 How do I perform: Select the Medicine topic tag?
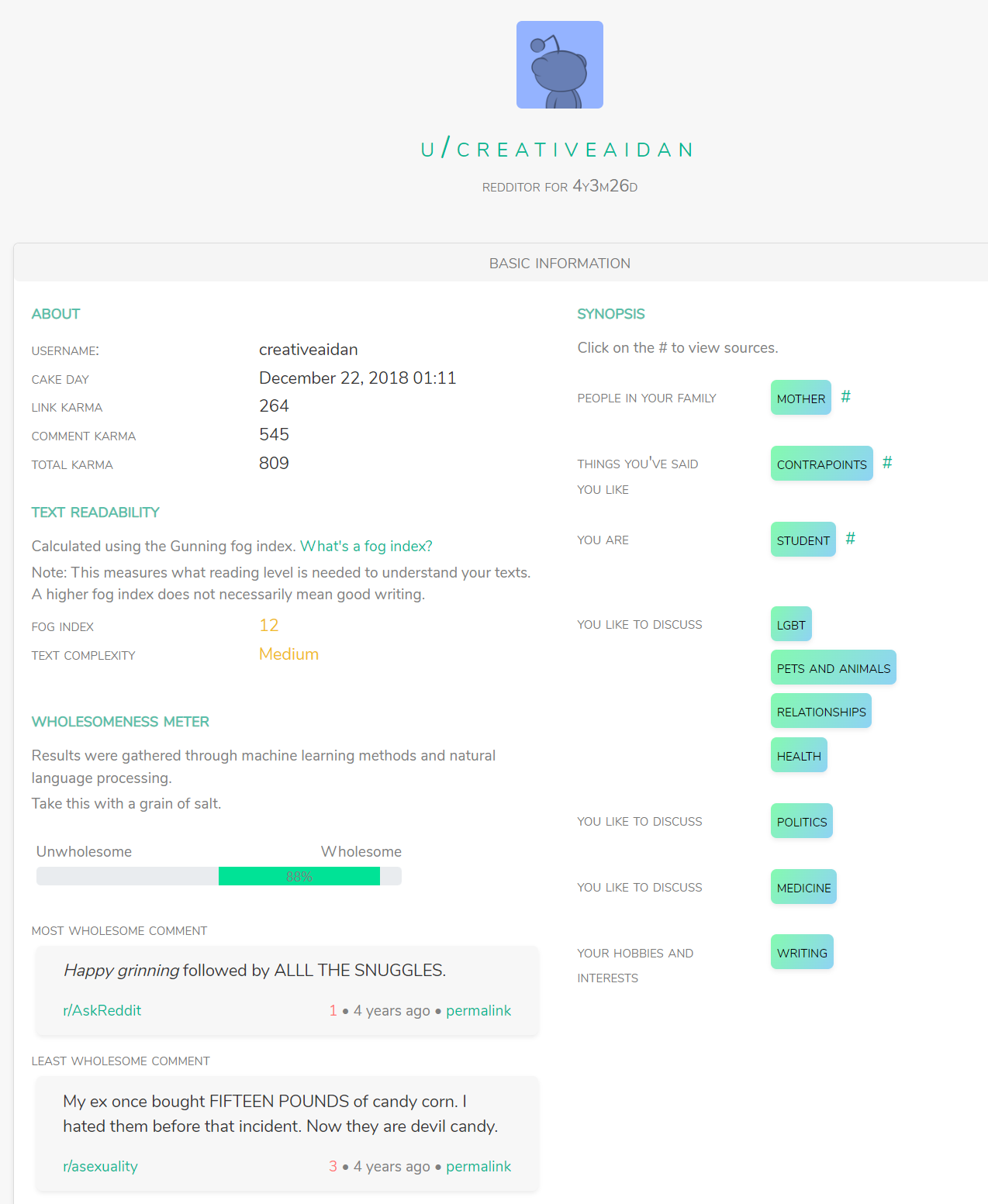click(803, 887)
